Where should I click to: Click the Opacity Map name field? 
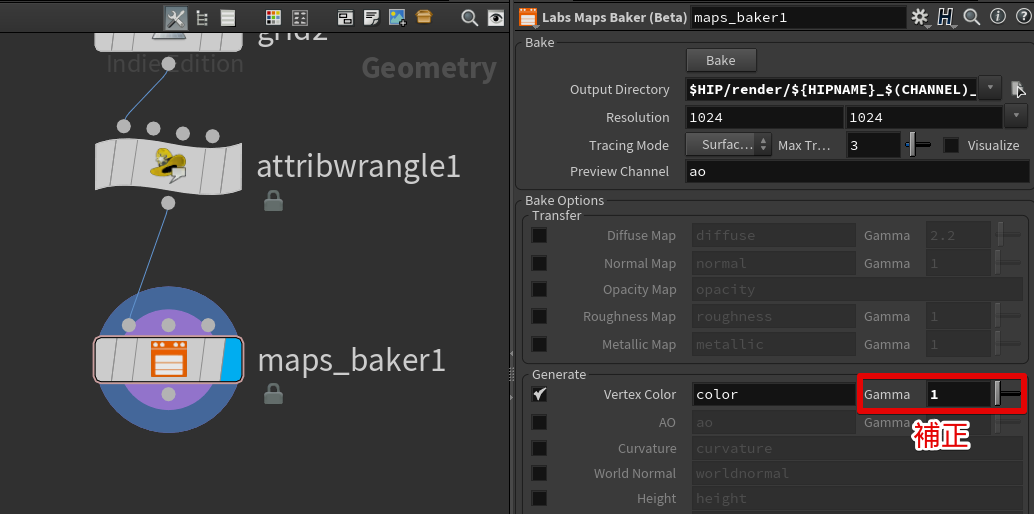pyautogui.click(x=857, y=290)
